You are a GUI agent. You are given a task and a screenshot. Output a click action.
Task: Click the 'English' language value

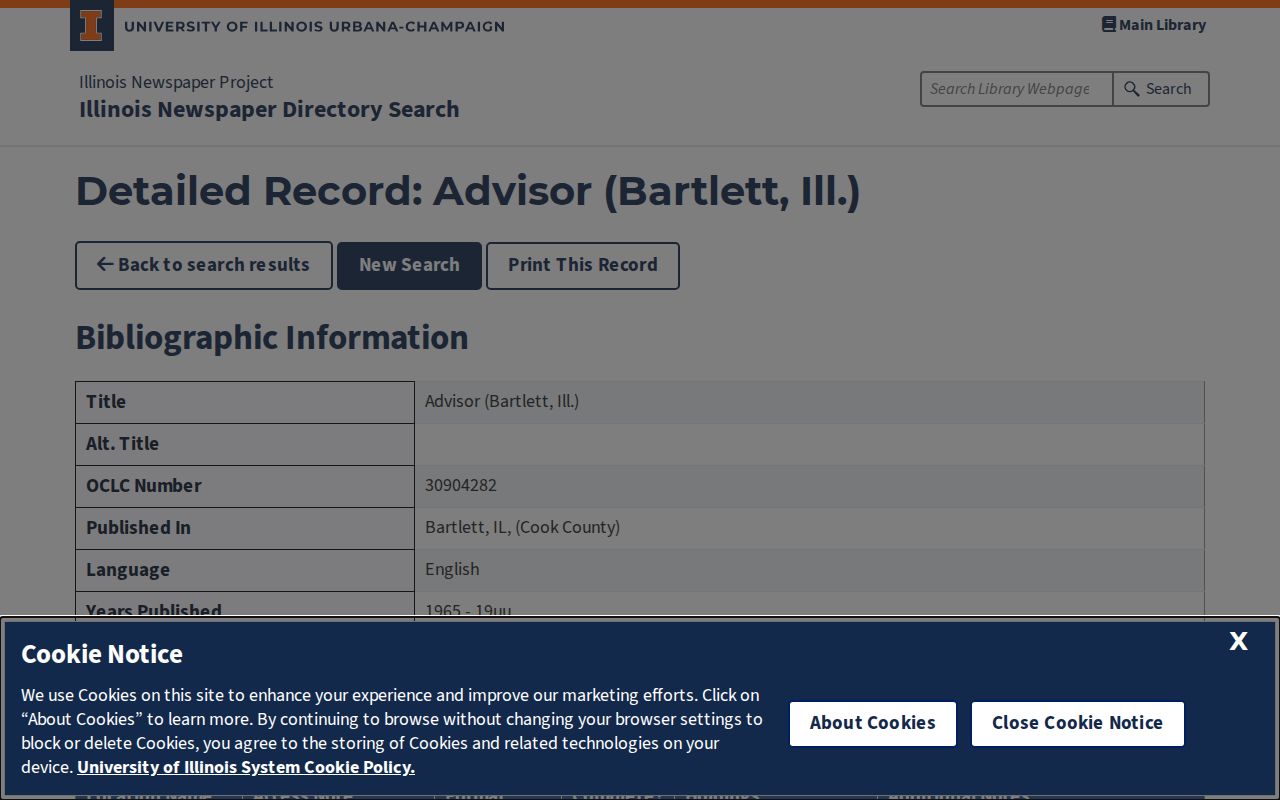click(452, 570)
